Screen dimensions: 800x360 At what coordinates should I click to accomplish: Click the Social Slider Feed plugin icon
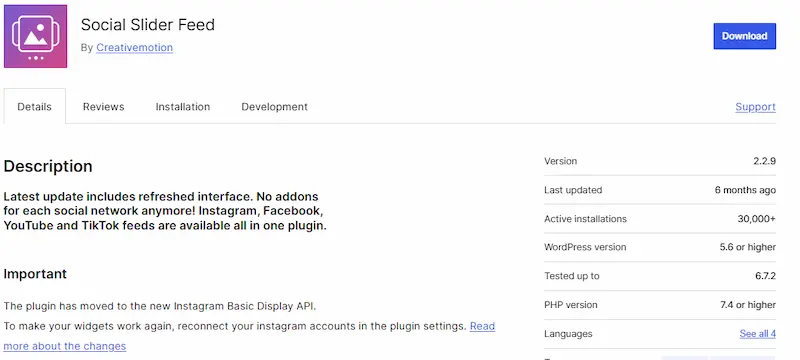click(x=36, y=36)
